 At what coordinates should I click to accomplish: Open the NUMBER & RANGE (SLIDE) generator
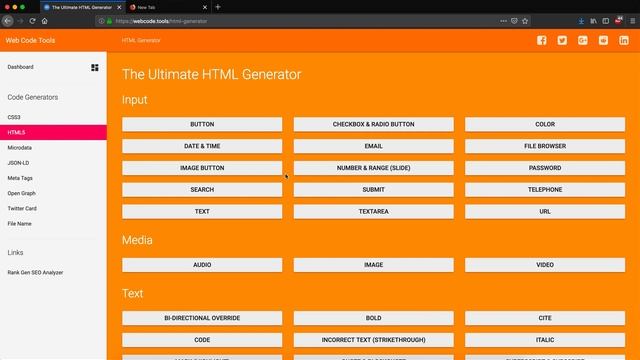click(x=373, y=168)
